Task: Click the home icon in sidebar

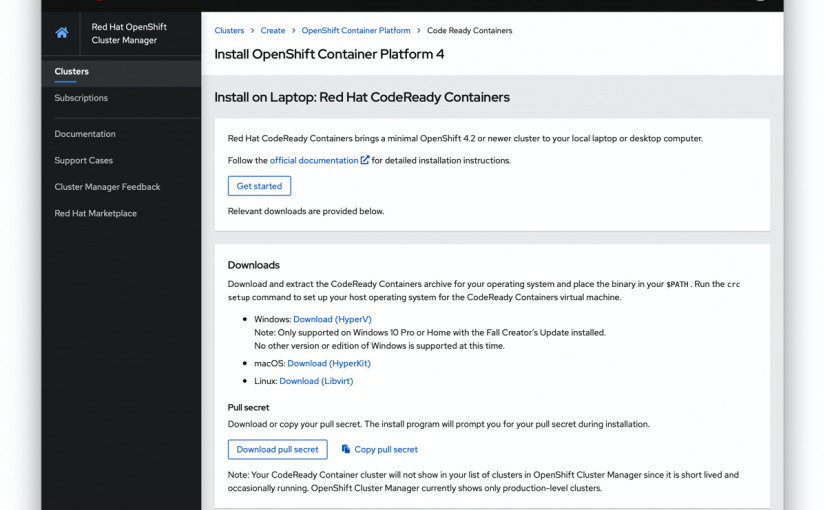Action: click(62, 33)
